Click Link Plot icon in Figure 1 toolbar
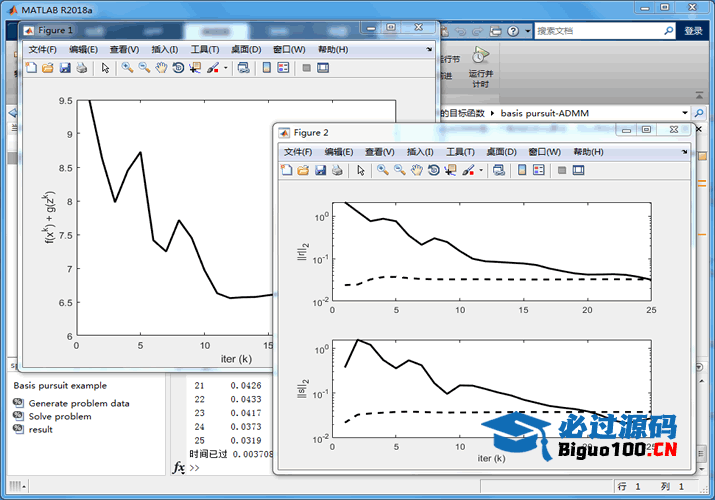 click(244, 68)
